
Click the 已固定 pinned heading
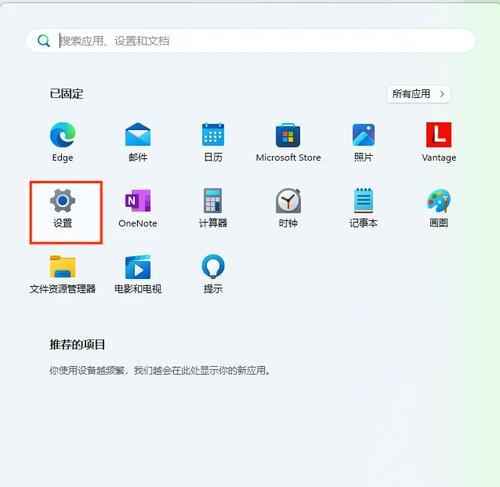click(x=66, y=94)
